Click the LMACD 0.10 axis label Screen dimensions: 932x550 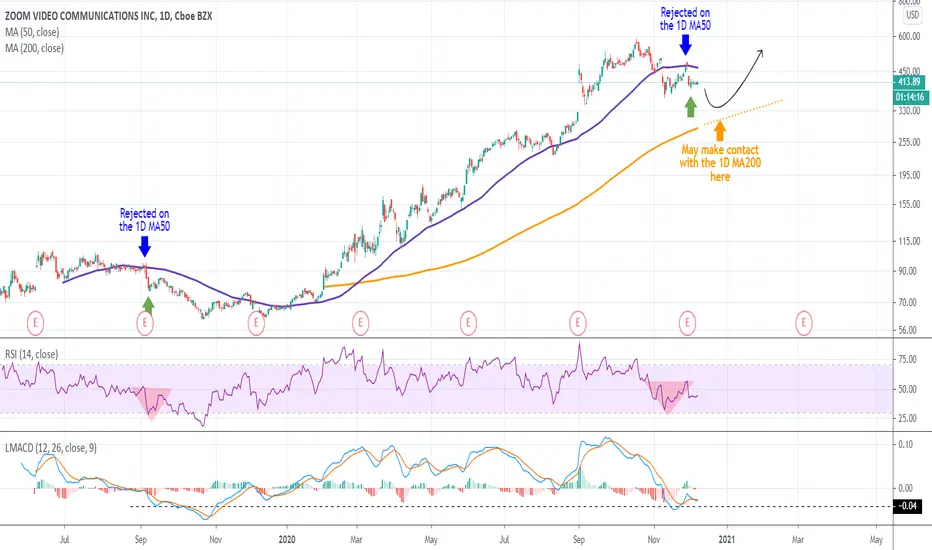point(906,444)
